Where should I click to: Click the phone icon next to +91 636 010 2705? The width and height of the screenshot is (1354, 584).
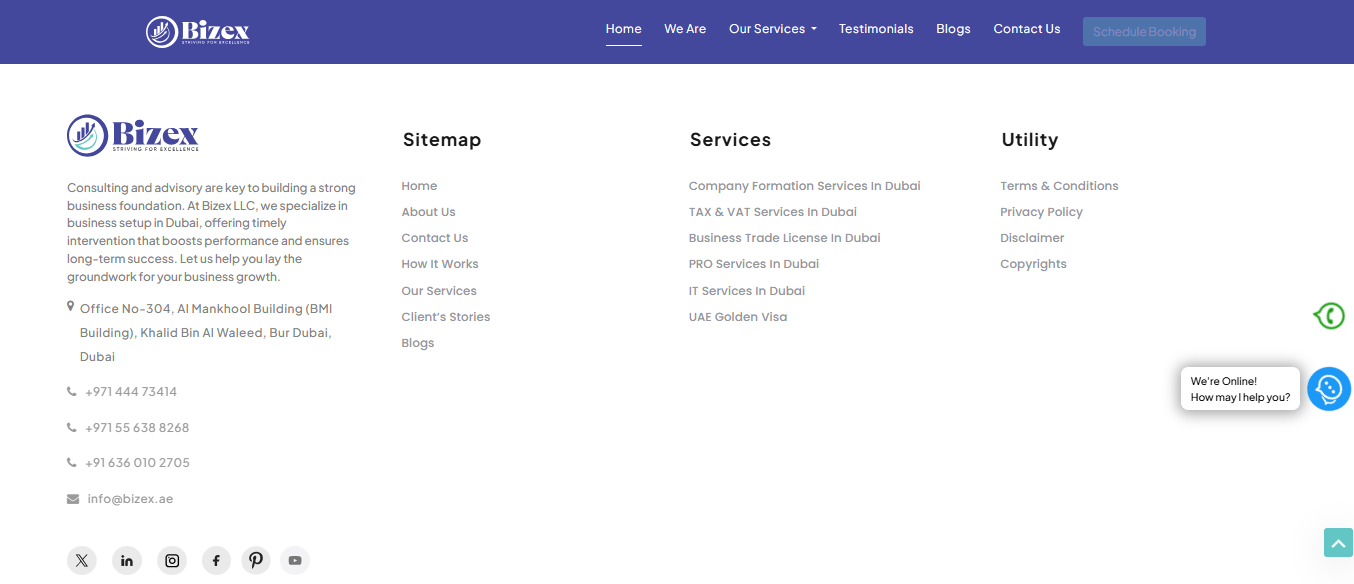coord(72,463)
